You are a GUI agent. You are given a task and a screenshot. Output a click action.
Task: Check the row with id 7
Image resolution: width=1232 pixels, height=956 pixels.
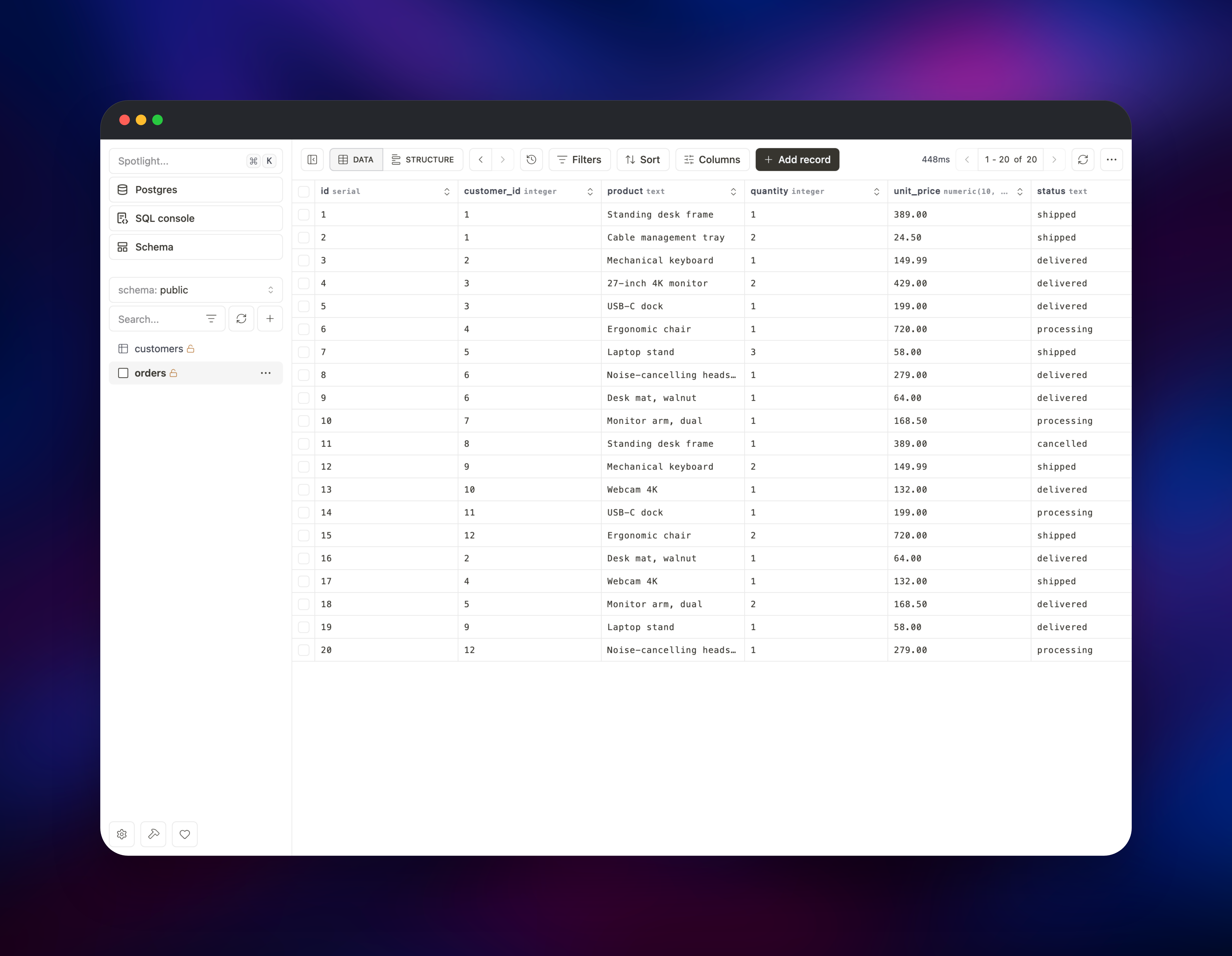pos(304,352)
